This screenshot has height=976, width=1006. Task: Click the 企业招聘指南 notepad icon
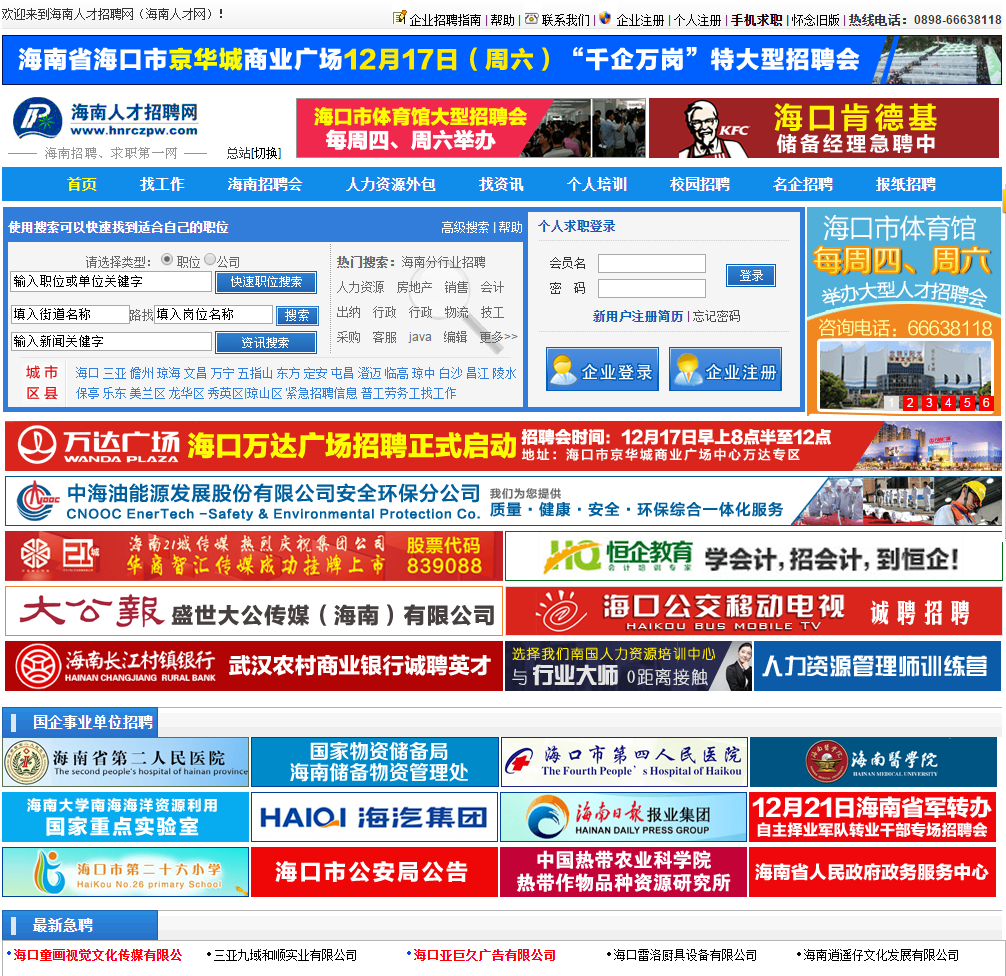tap(400, 17)
